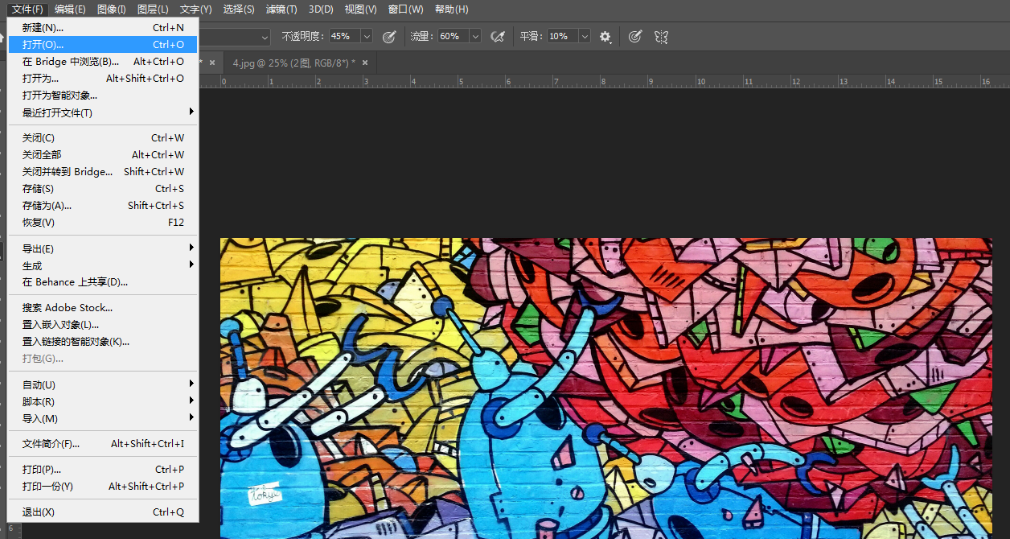Select 打印(P)... menu entry
1010x539 pixels.
pos(102,469)
